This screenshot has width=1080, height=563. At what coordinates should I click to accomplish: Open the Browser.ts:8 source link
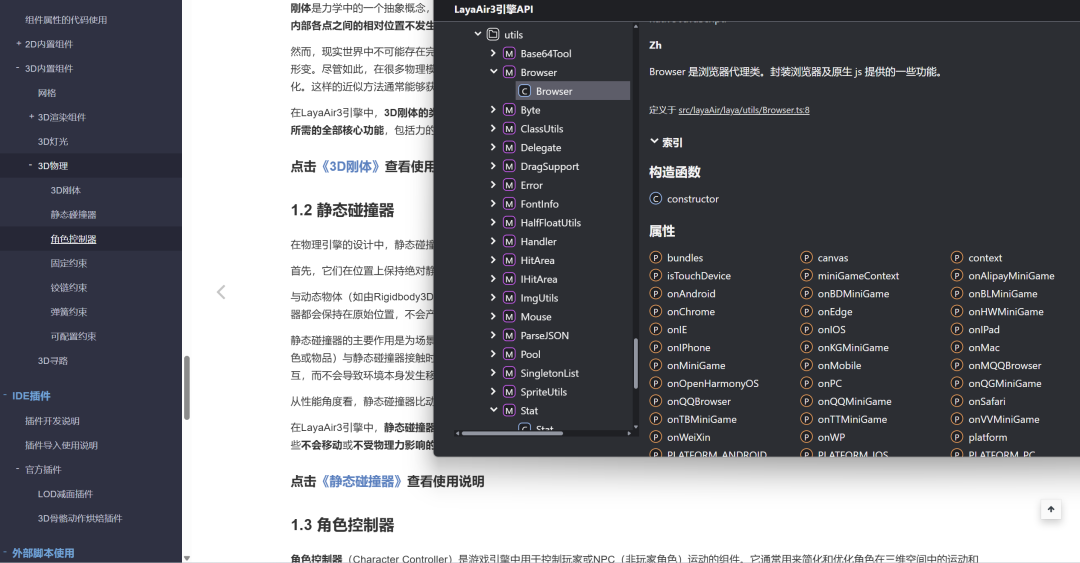pyautogui.click(x=744, y=110)
